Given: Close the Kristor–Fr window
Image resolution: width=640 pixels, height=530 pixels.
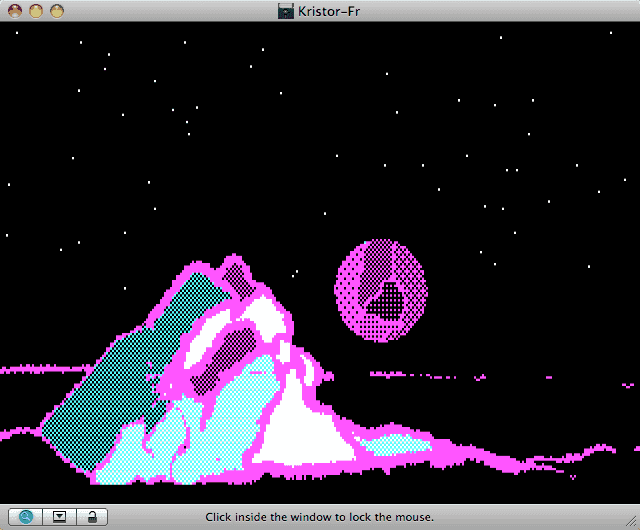Looking at the screenshot, I should (15, 11).
